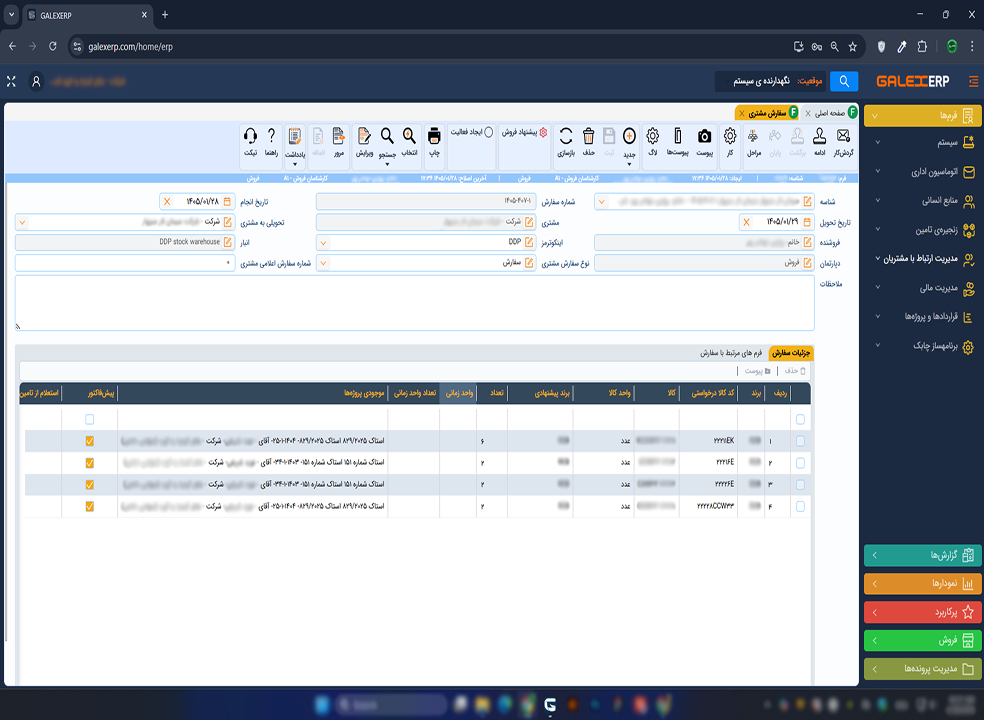
Task: Click the browser address bar
Action: click(x=433, y=46)
